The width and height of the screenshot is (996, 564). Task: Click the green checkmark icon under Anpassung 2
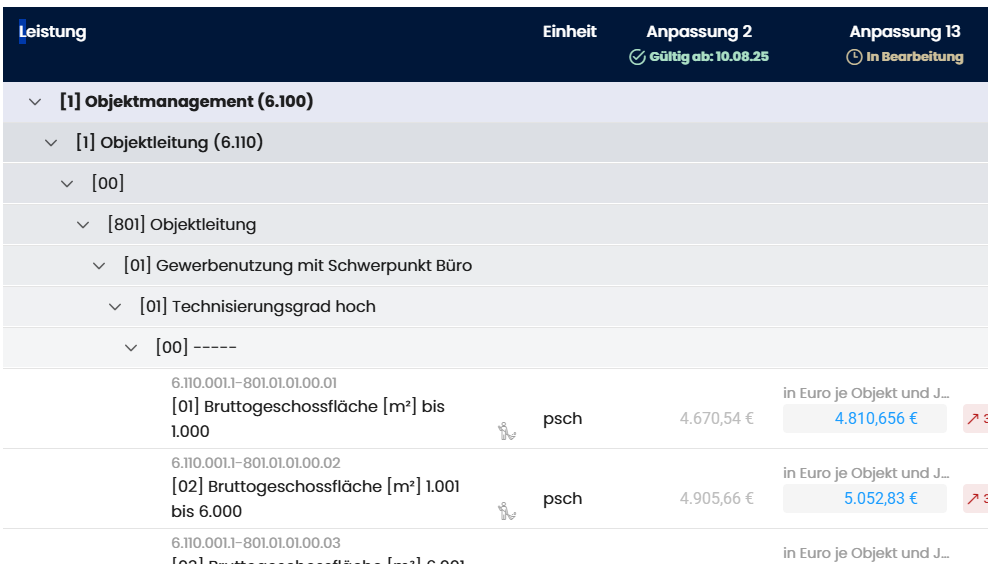(637, 57)
